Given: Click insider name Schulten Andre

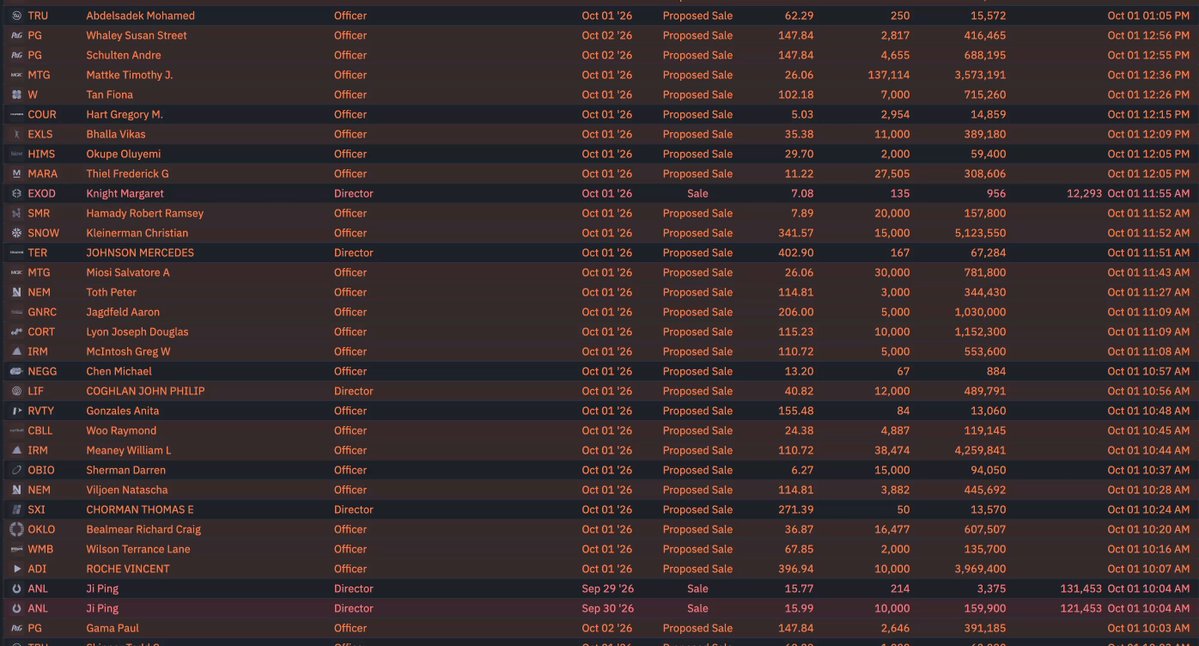Looking at the screenshot, I should tap(124, 56).
